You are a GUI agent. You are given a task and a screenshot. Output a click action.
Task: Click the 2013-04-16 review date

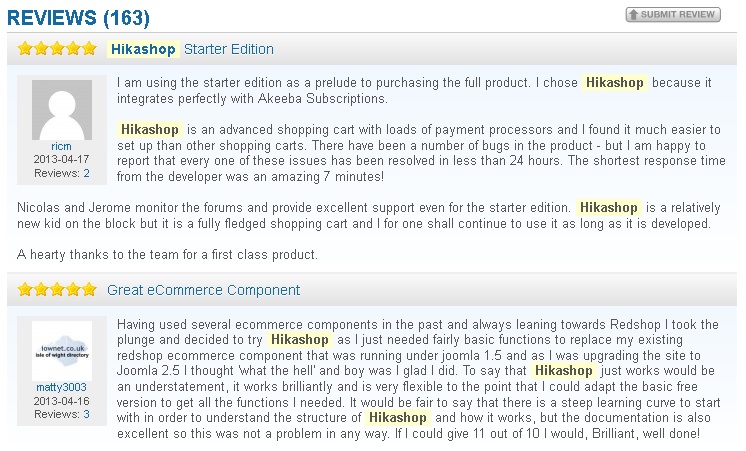click(x=61, y=400)
